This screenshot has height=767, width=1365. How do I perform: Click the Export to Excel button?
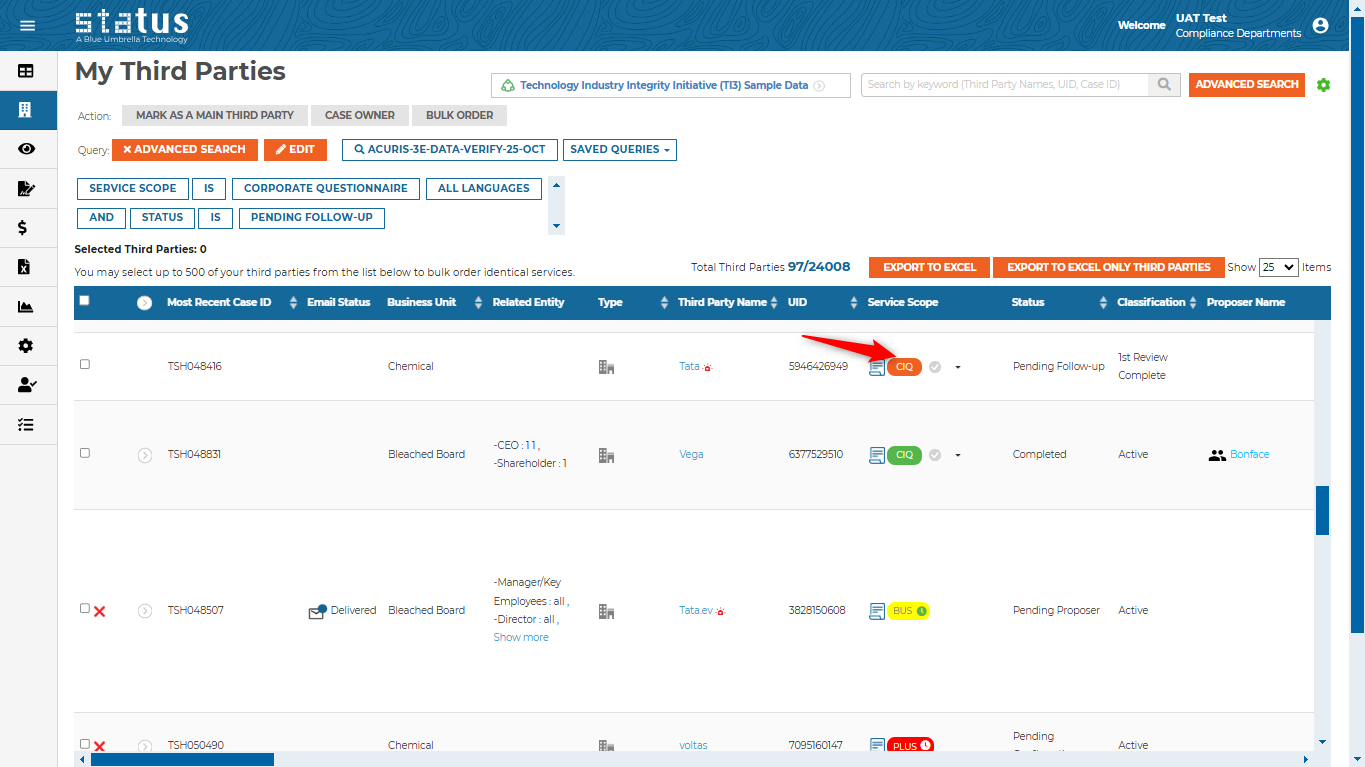[929, 267]
